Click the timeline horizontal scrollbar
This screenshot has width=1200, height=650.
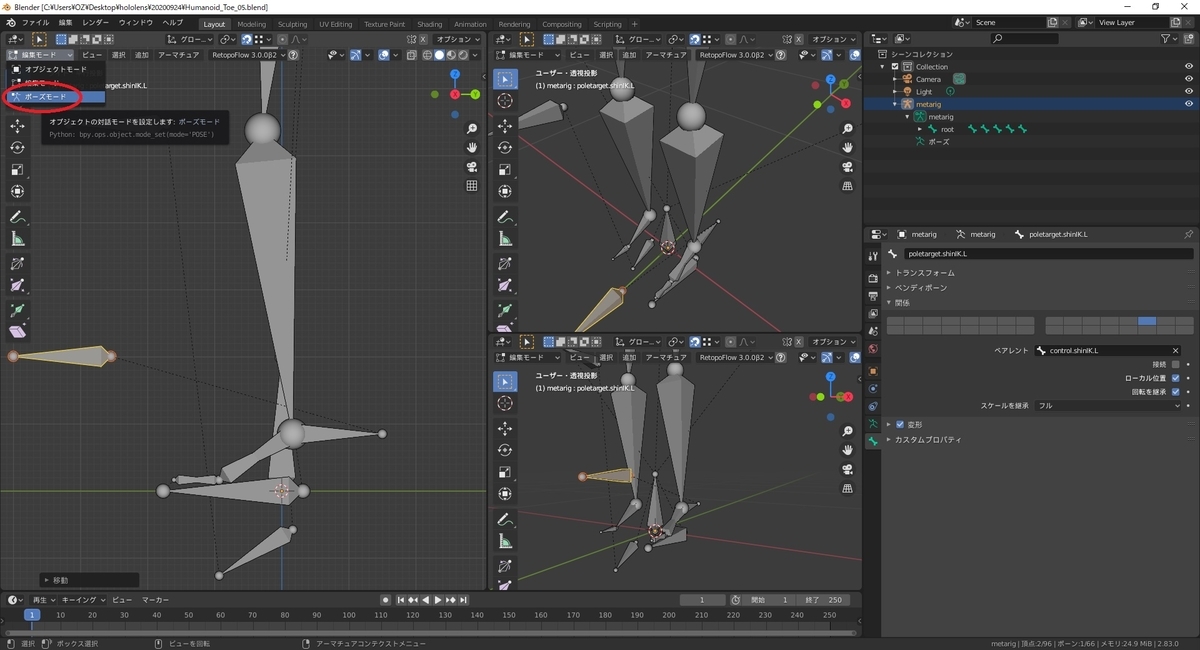coord(430,632)
